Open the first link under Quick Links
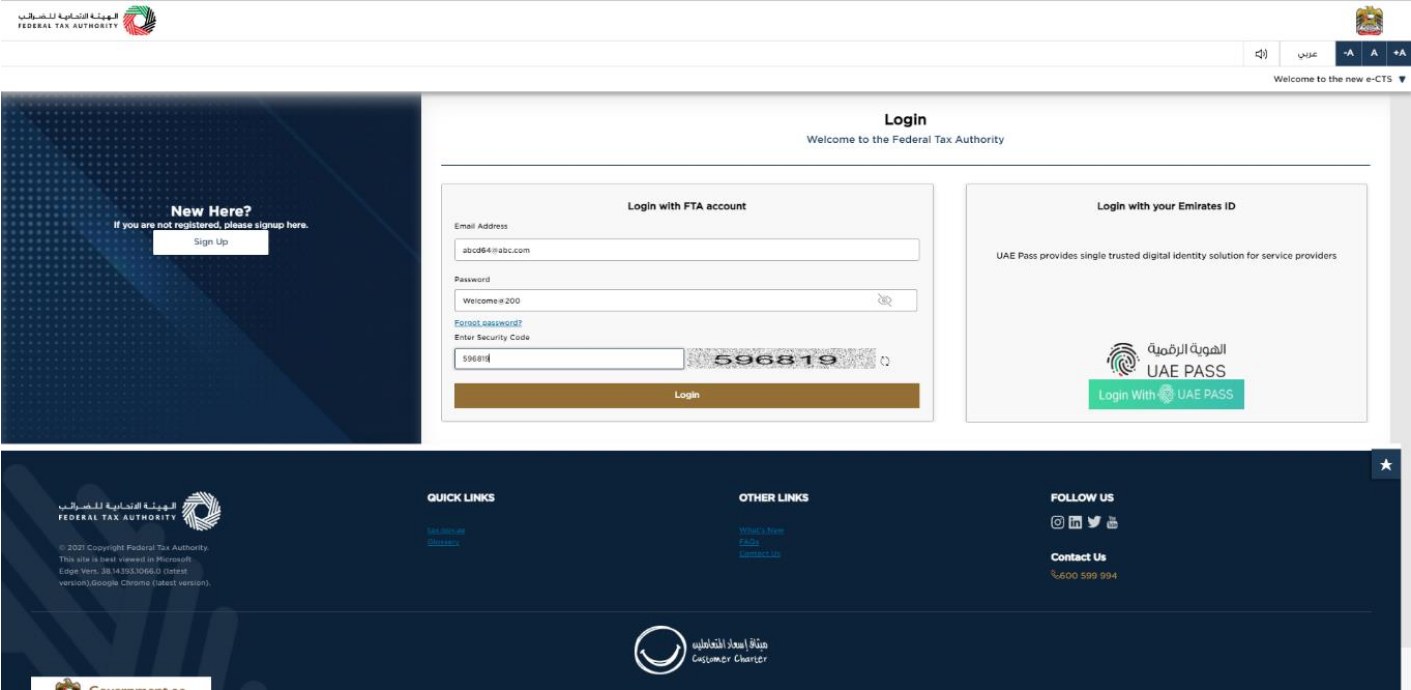This screenshot has width=1411, height=690. (x=446, y=530)
